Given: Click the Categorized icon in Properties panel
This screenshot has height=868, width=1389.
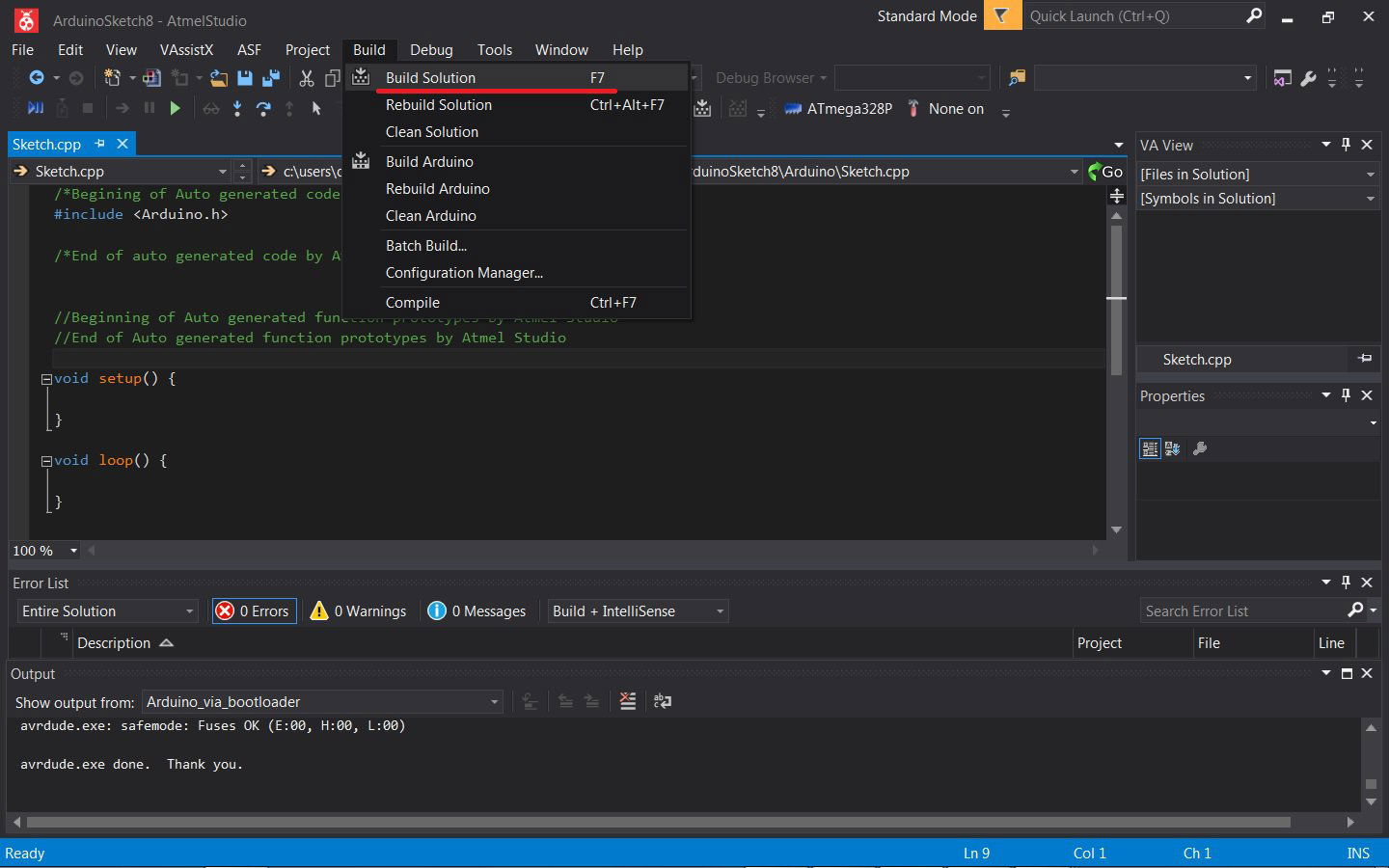Looking at the screenshot, I should tap(1150, 448).
